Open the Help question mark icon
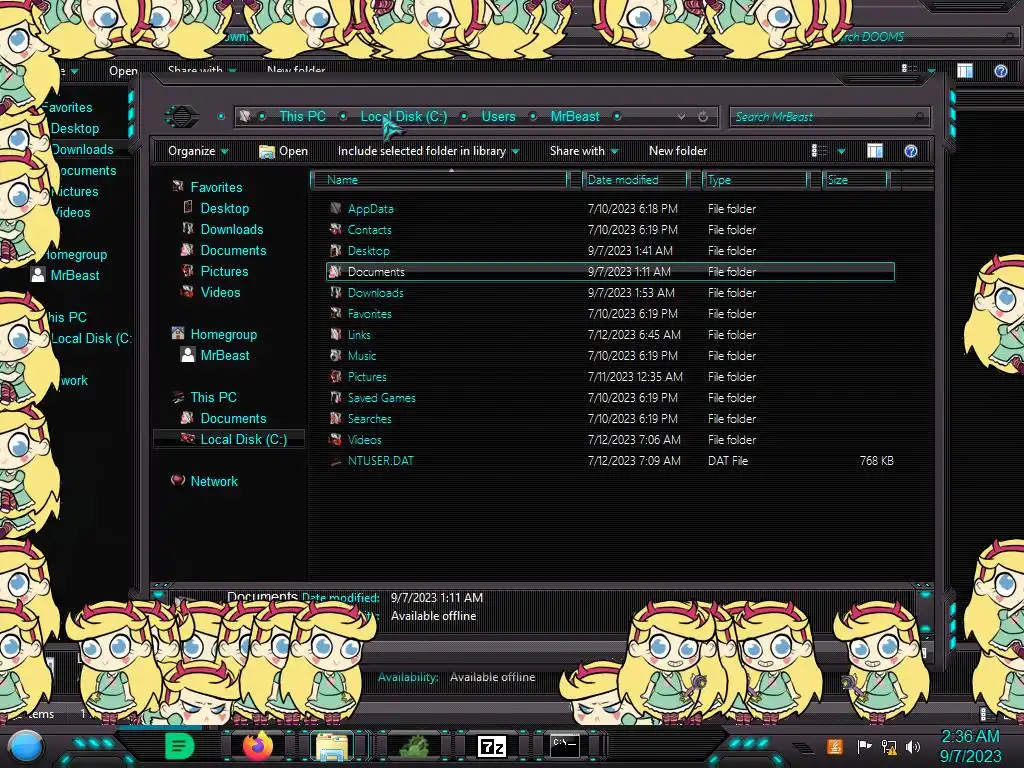1024x768 pixels. (910, 151)
